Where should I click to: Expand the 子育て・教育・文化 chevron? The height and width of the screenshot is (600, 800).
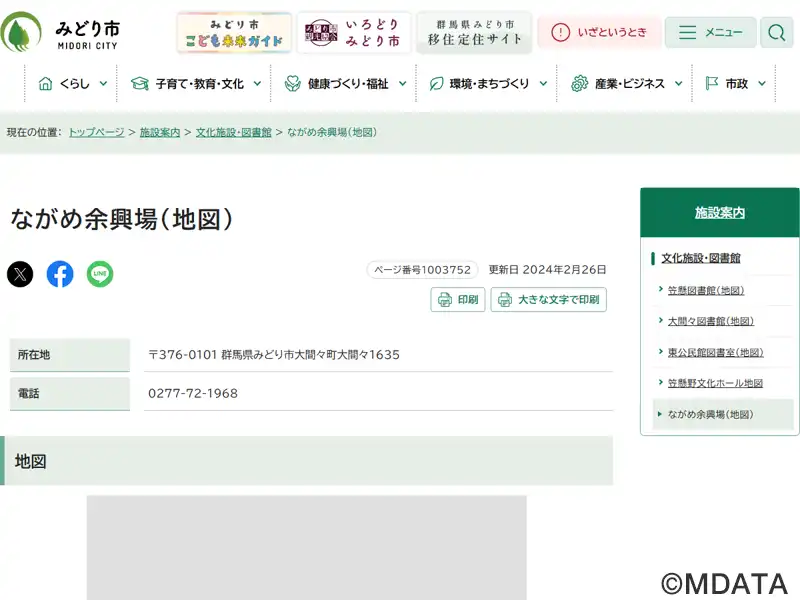pos(258,83)
